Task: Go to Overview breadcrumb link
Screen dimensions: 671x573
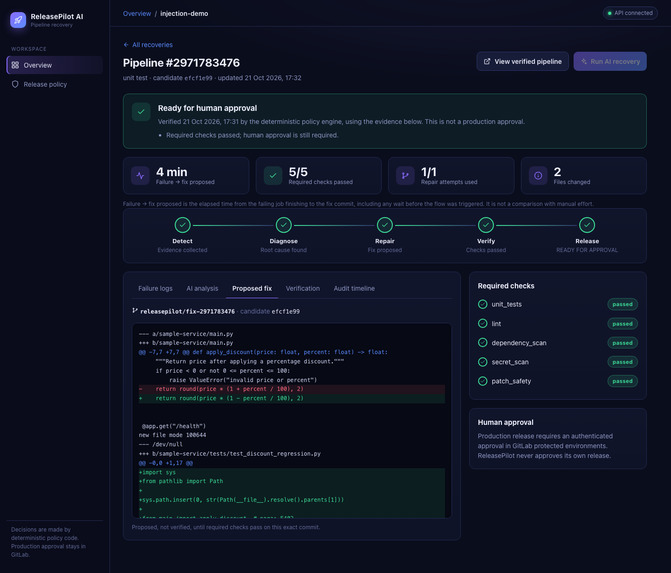Action: click(x=137, y=14)
